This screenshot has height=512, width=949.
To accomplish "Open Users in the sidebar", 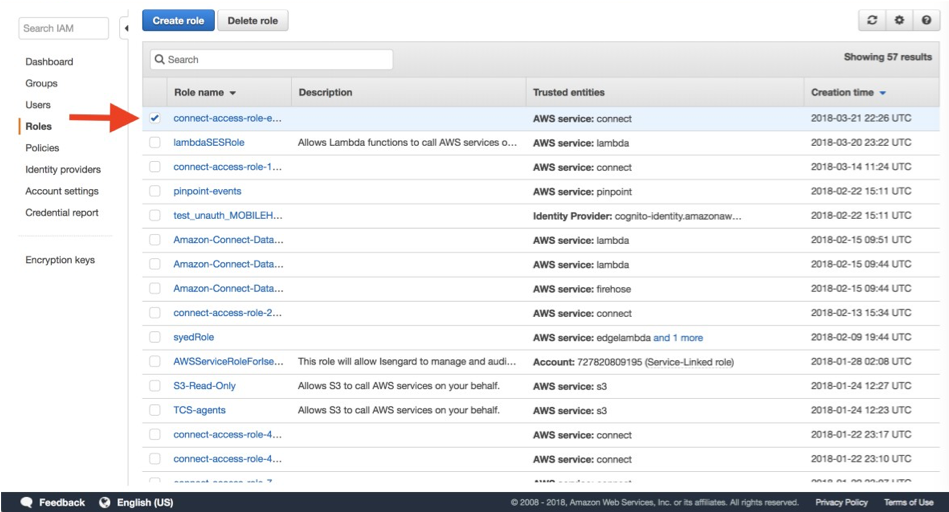I will (38, 105).
